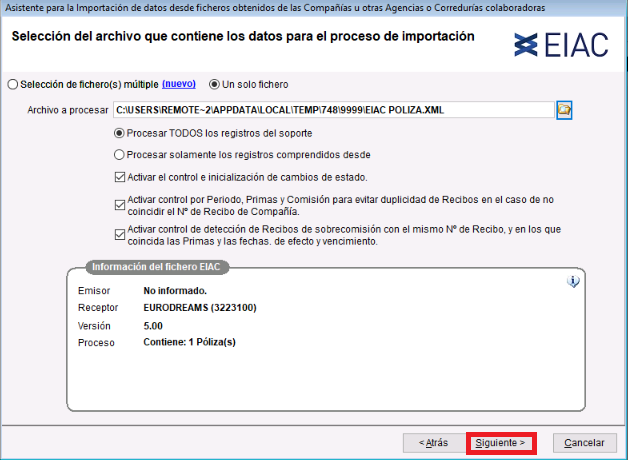Click the 'Cancelar' button
Image resolution: width=628 pixels, height=460 pixels.
click(584, 443)
